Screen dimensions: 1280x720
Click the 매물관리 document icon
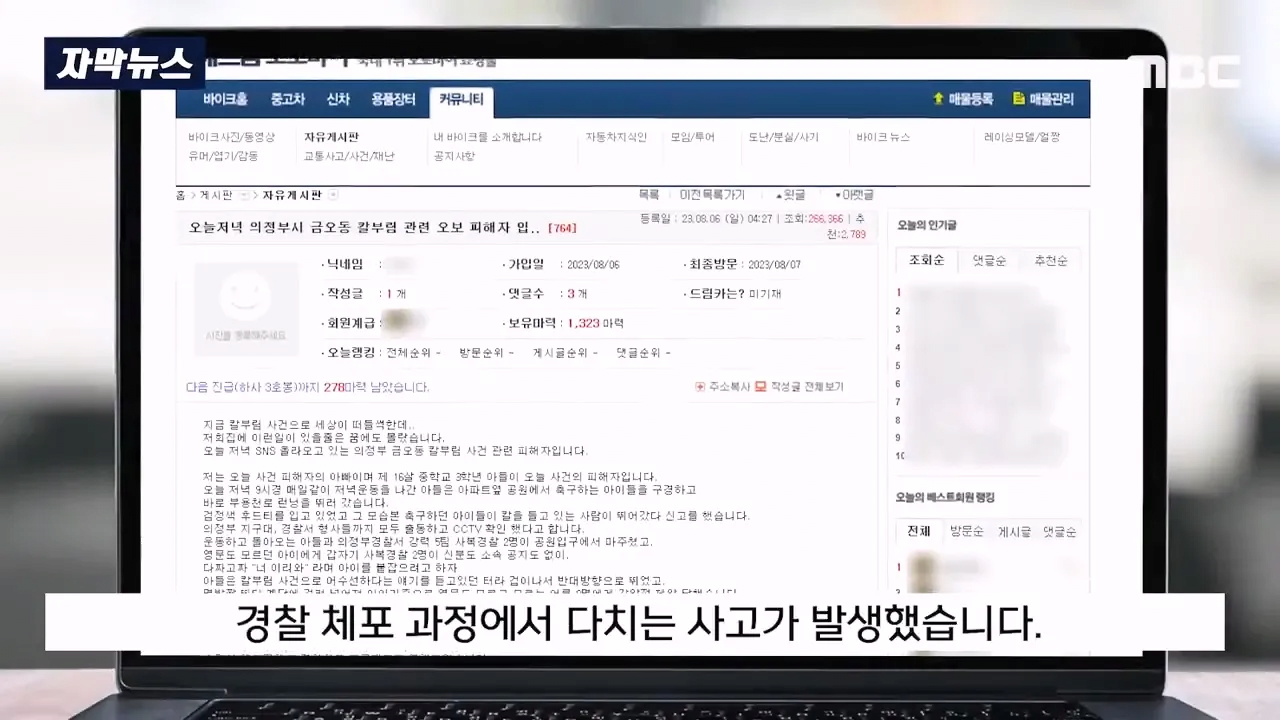(x=1018, y=99)
